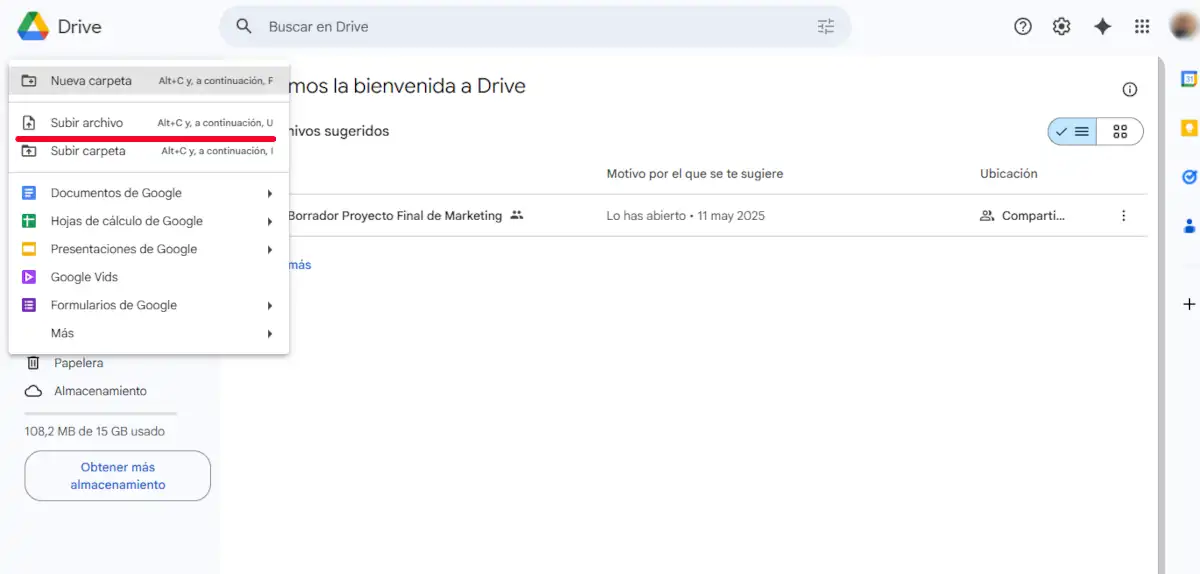Select Nueva carpeta from the menu
Screen dimensions: 1200x574
click(149, 81)
